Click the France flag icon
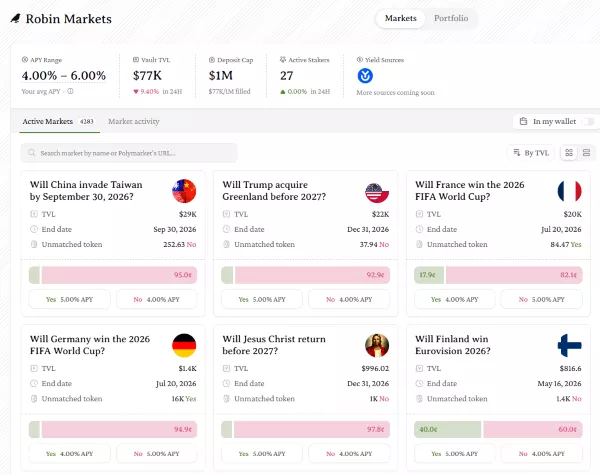Screen dimensions: 600x475 [569, 191]
